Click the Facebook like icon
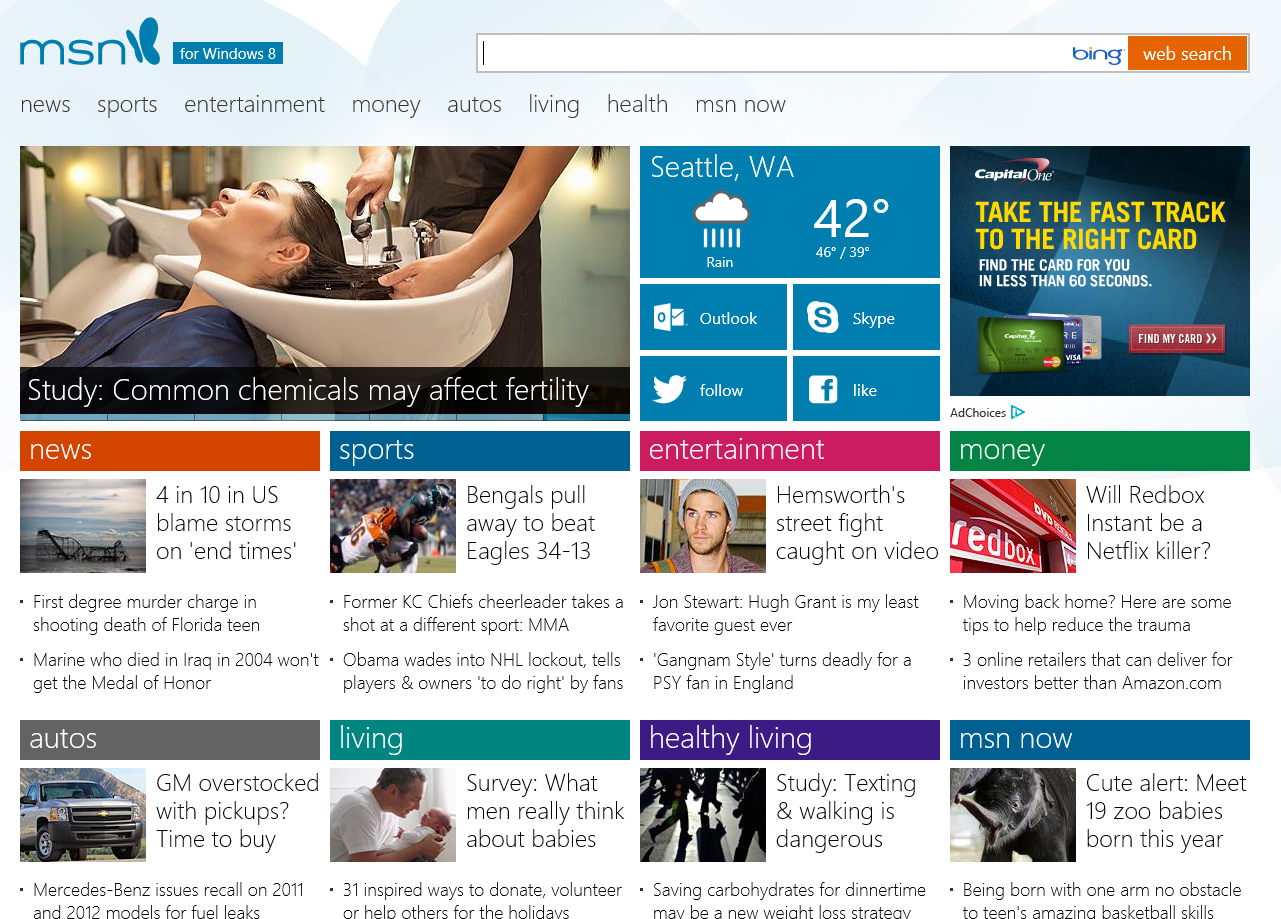This screenshot has height=919, width=1281. (822, 390)
